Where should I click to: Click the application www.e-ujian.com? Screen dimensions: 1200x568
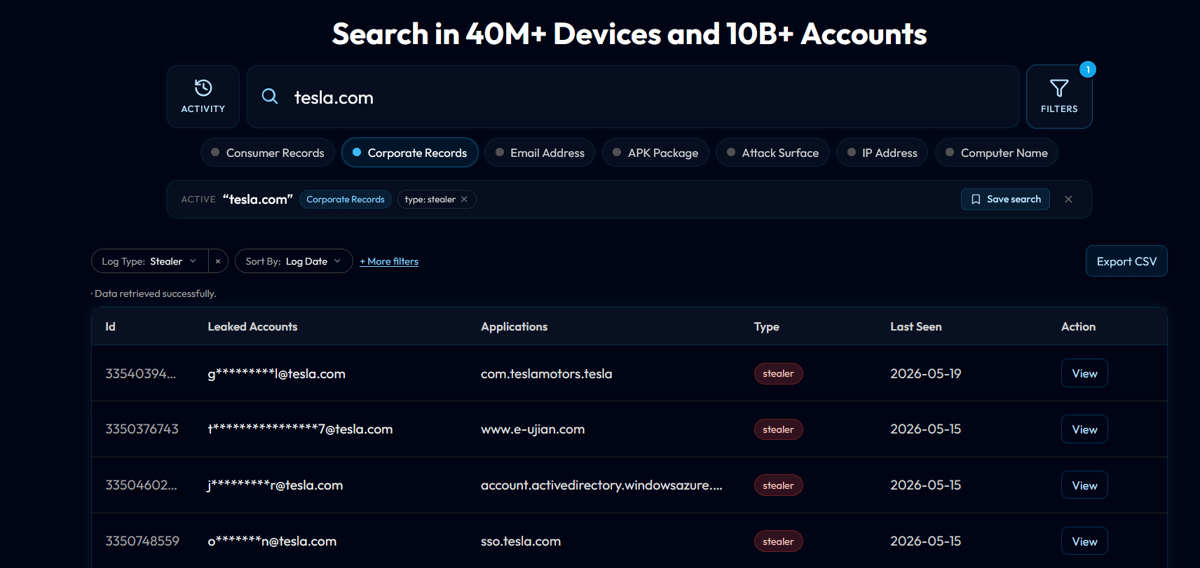tap(533, 429)
